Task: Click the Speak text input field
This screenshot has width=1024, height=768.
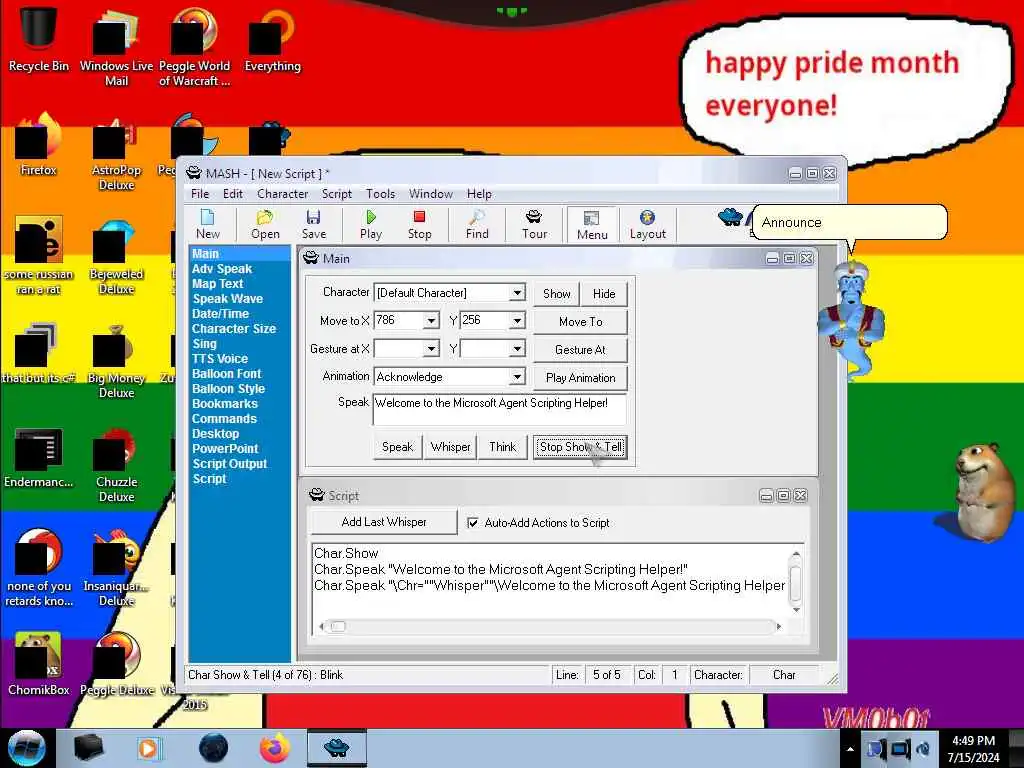Action: 500,410
